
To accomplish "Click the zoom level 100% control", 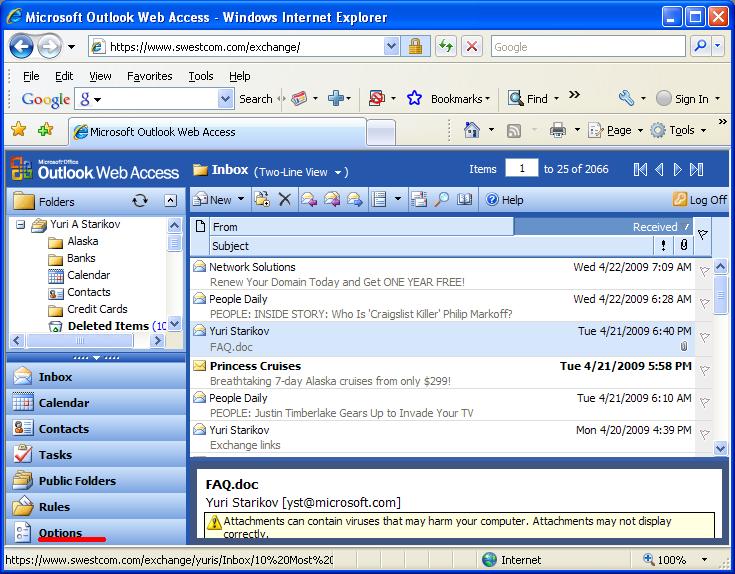I will pyautogui.click(x=674, y=559).
